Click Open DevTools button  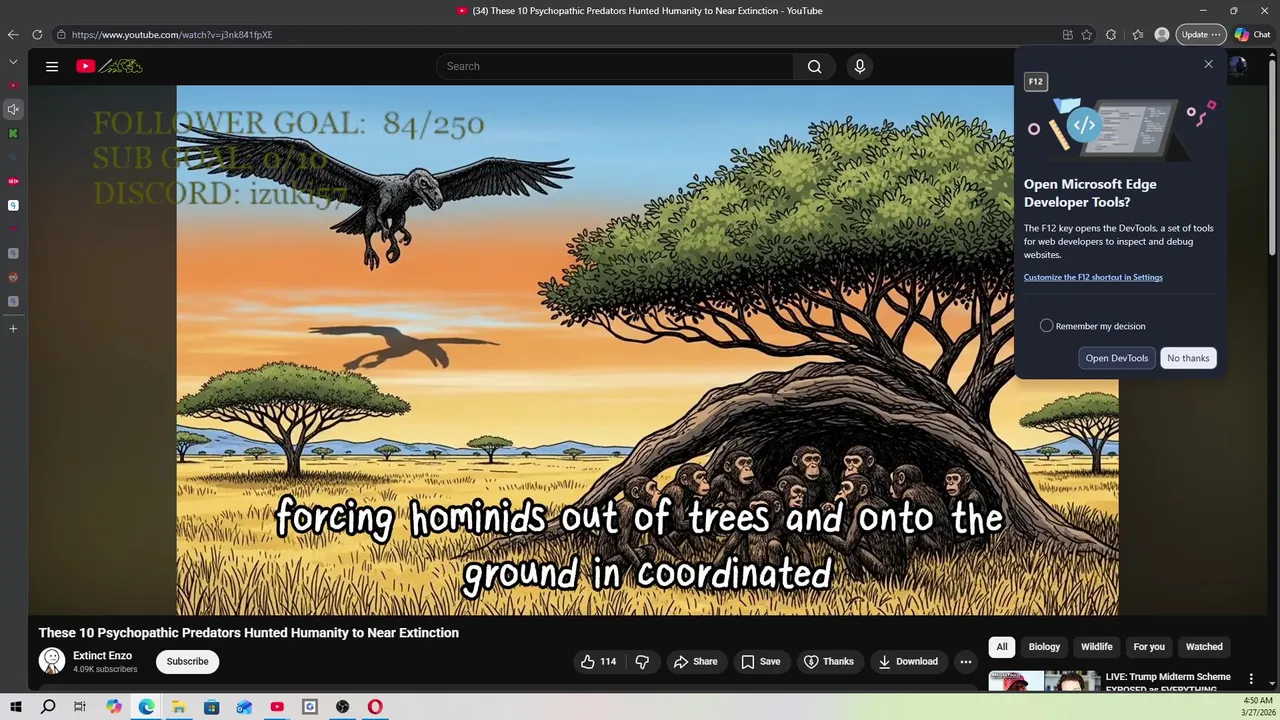1117,358
